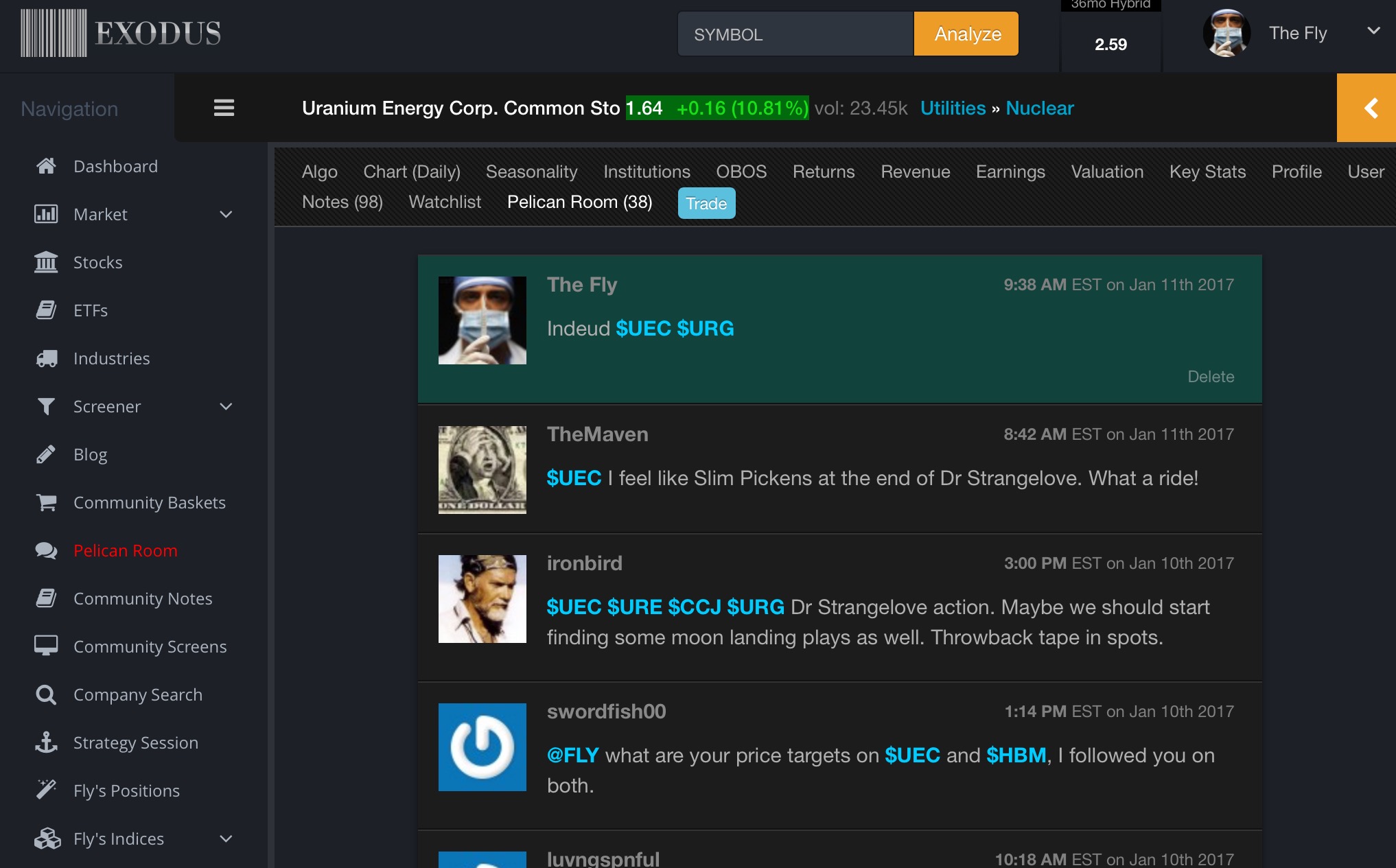Select the Earnings tab
Screen dimensions: 1396x868
1010,172
